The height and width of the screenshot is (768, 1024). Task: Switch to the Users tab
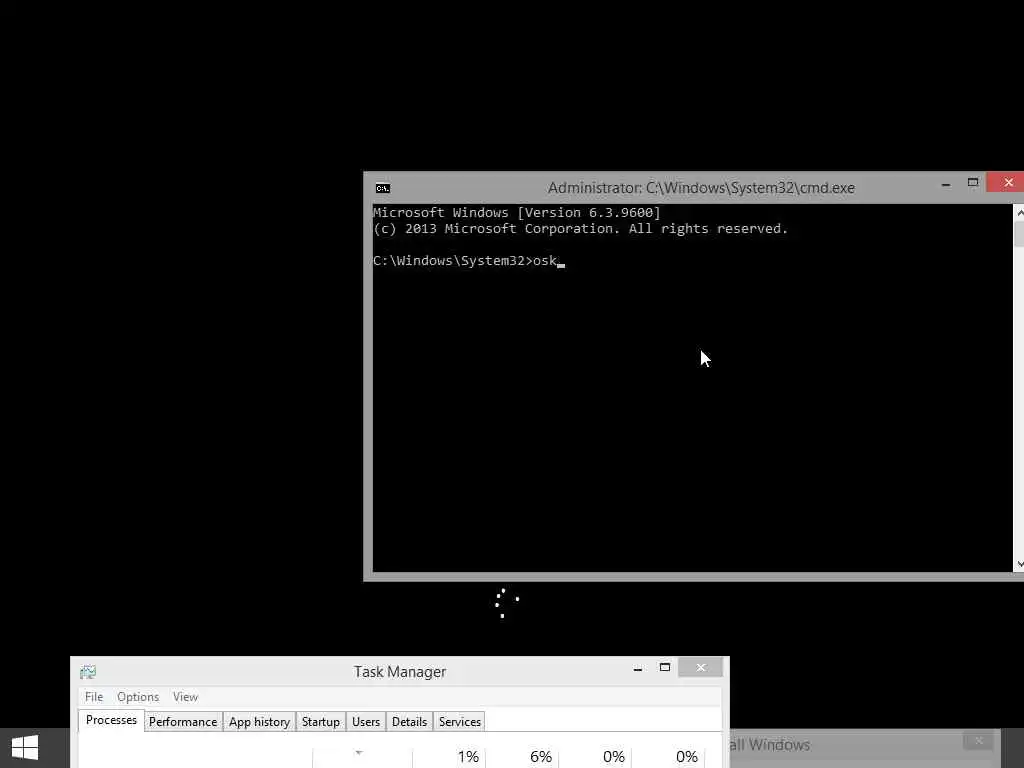pyautogui.click(x=366, y=722)
